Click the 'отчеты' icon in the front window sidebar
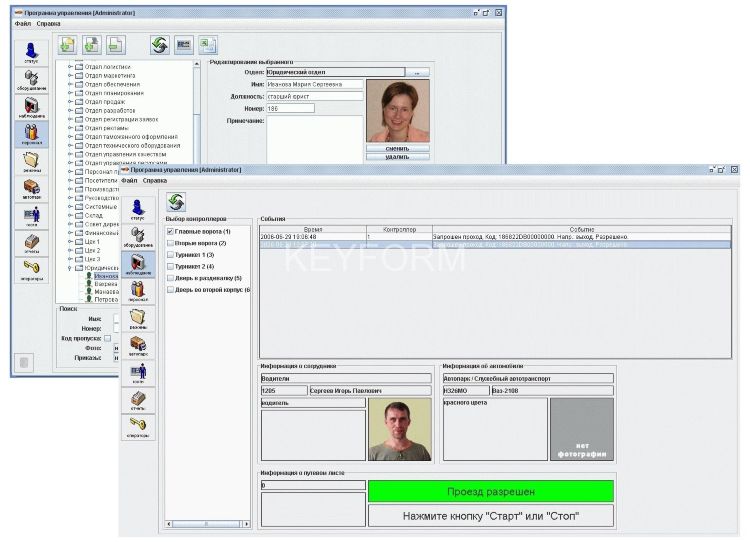This screenshot has height=542, width=750. click(x=138, y=400)
